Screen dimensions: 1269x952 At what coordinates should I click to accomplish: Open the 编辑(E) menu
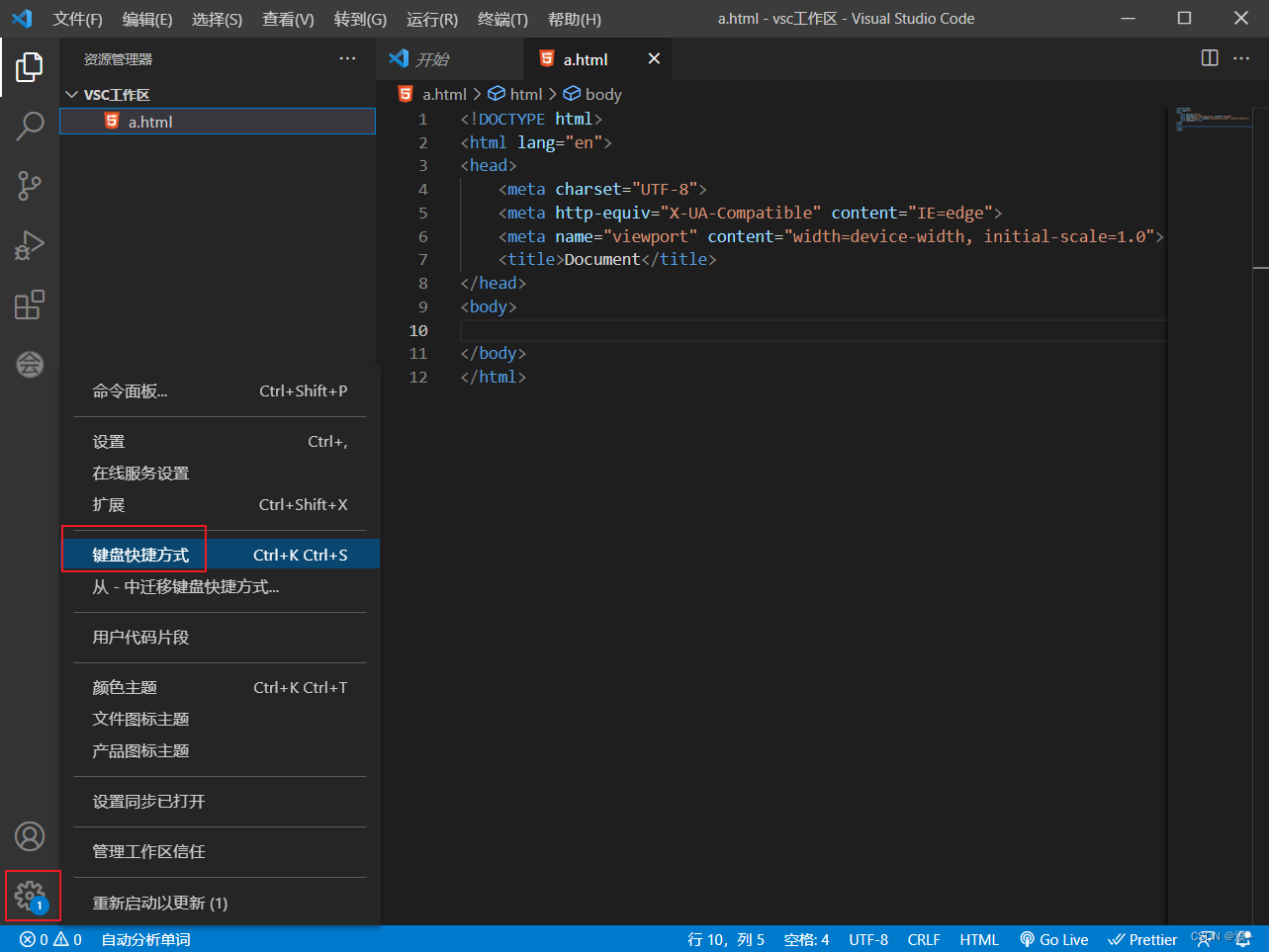coord(147,19)
